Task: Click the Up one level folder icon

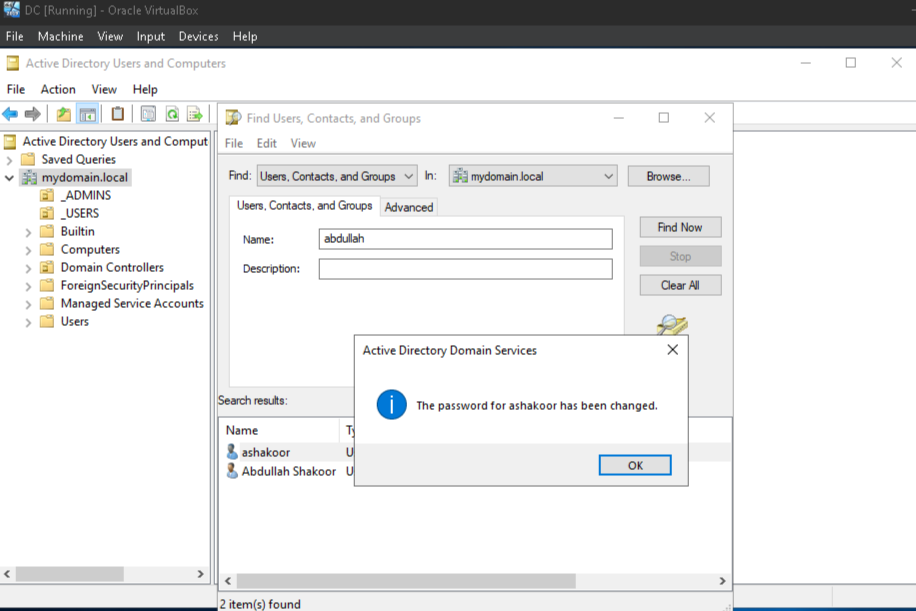Action: click(64, 114)
